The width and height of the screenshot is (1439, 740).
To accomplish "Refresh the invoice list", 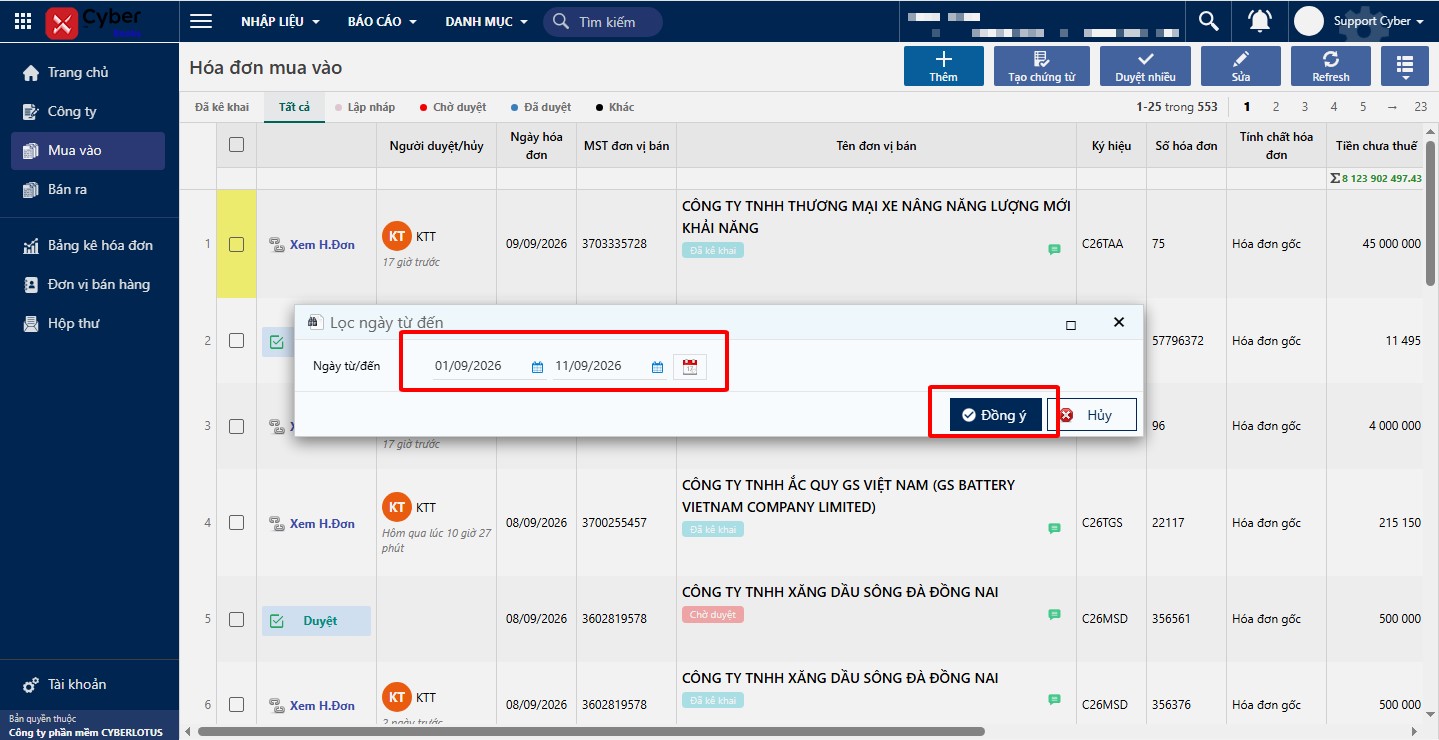I will pyautogui.click(x=1331, y=66).
